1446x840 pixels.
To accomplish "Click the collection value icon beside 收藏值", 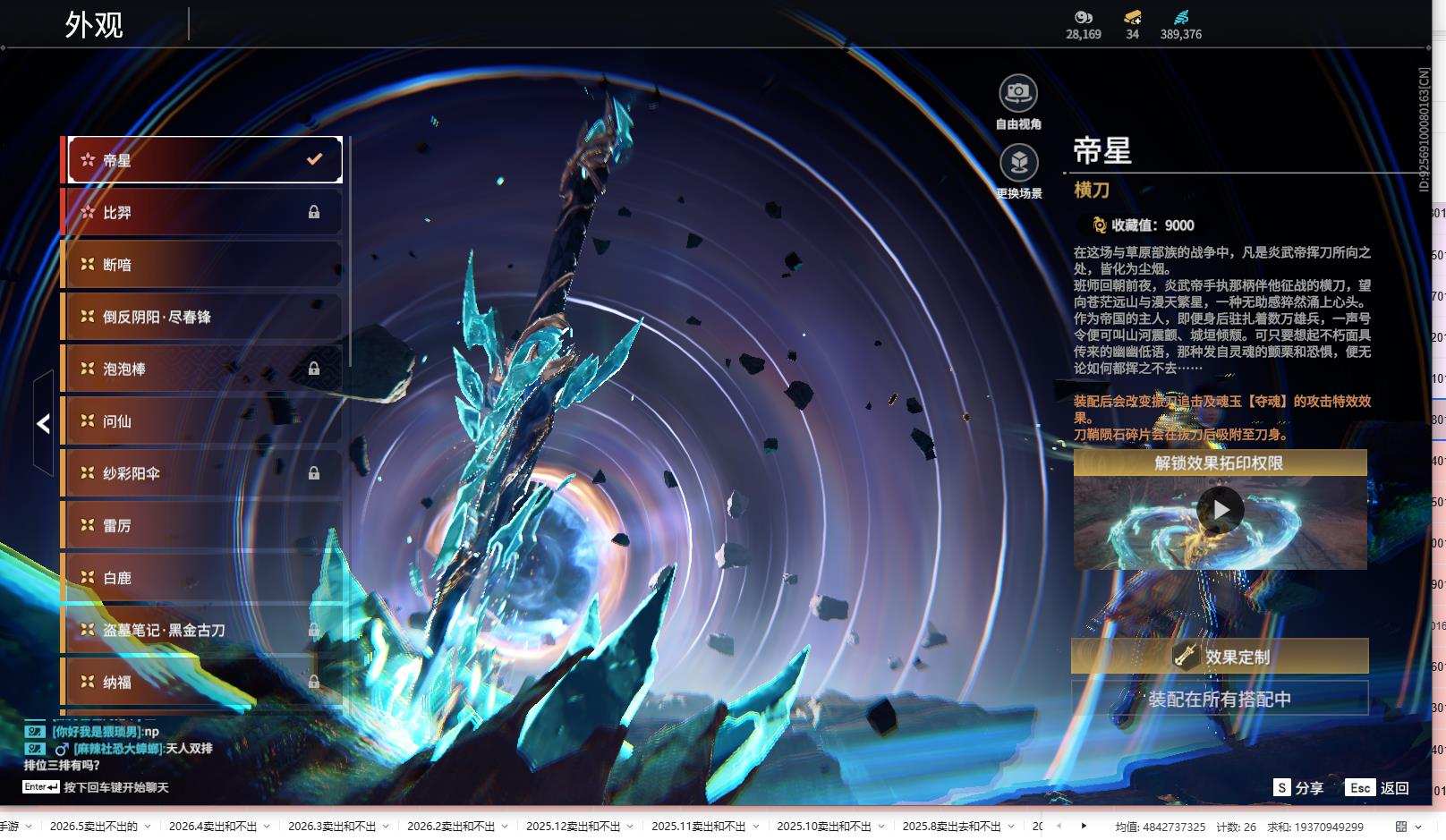I will click(x=1100, y=225).
